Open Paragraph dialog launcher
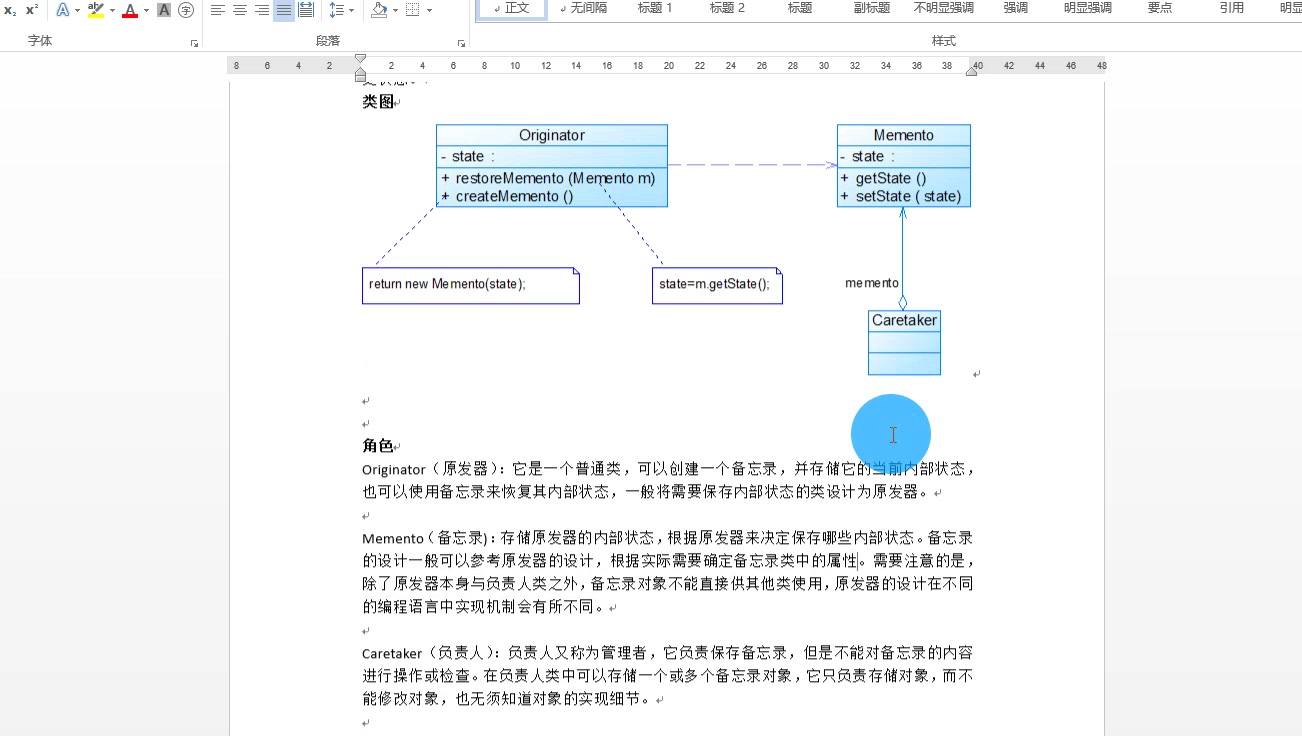Screen dimensions: 1302x736 coord(461,44)
